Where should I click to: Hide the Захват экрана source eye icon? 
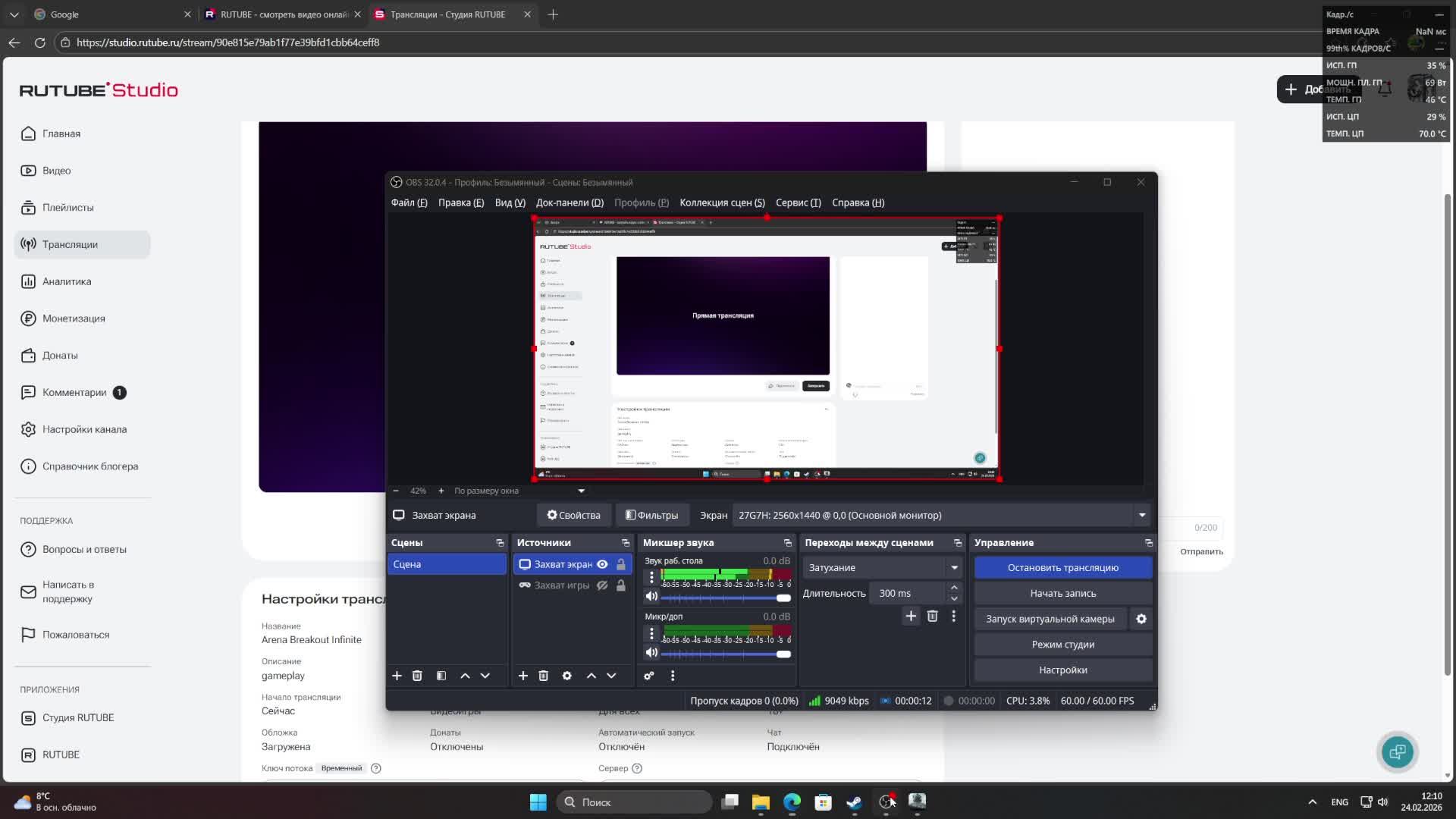tap(602, 564)
